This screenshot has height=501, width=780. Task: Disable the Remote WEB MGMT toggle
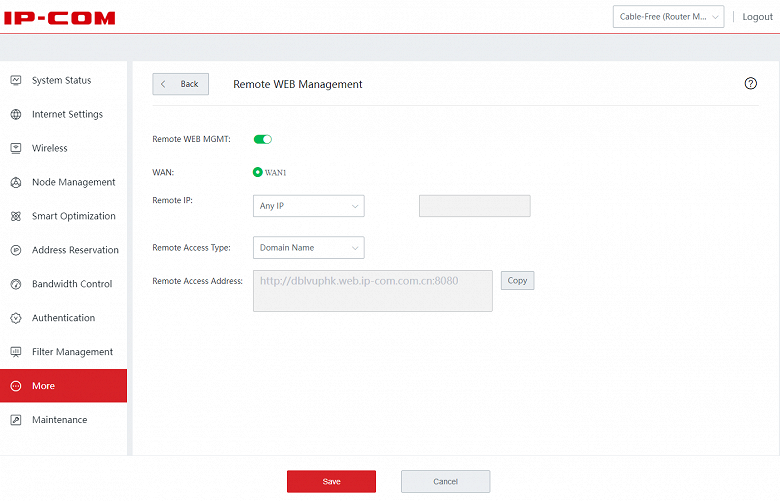tap(263, 139)
